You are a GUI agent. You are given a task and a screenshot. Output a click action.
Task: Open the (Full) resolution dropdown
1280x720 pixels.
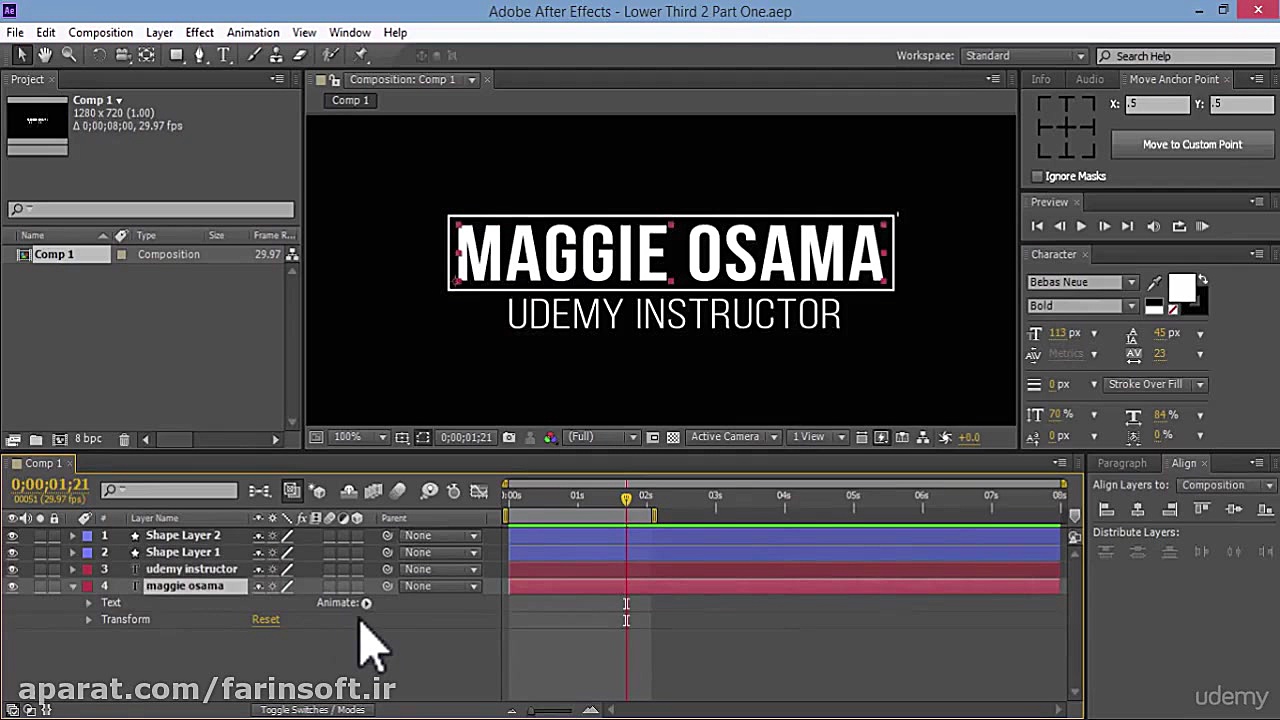pos(603,437)
